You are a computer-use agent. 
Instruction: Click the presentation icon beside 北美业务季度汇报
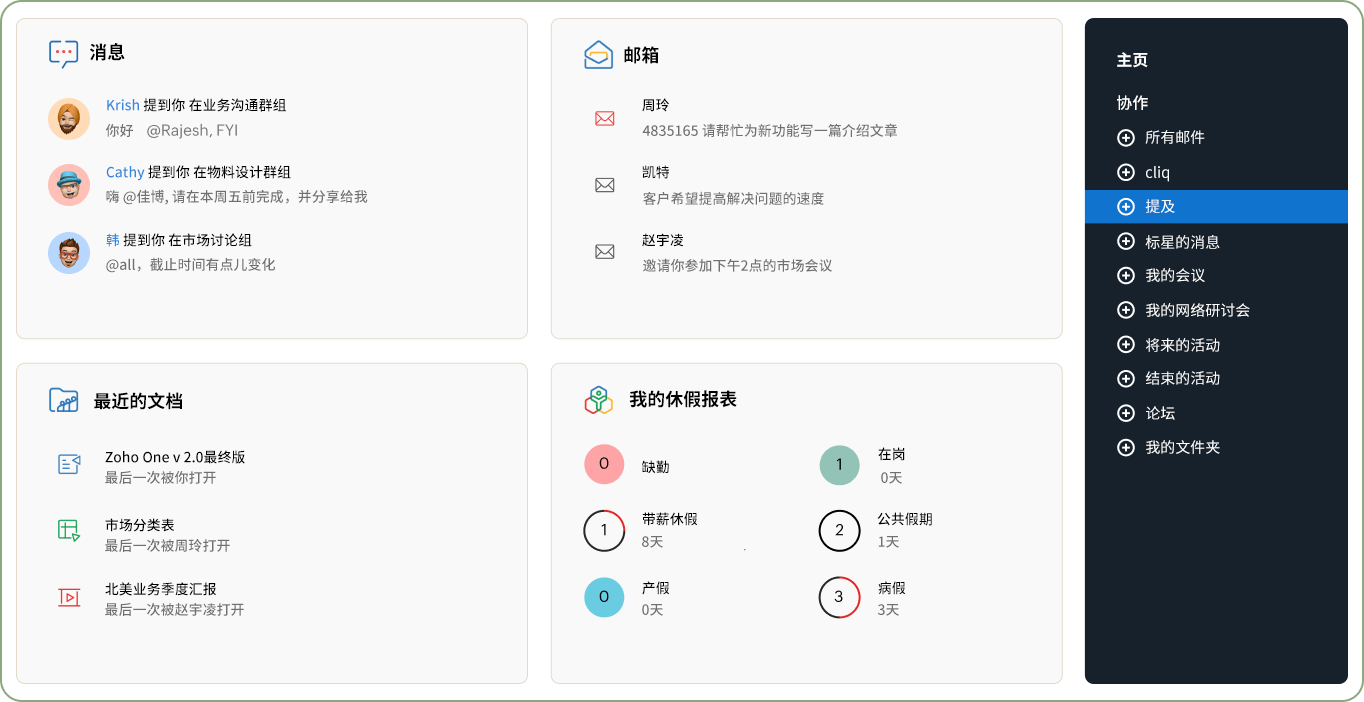coord(69,597)
